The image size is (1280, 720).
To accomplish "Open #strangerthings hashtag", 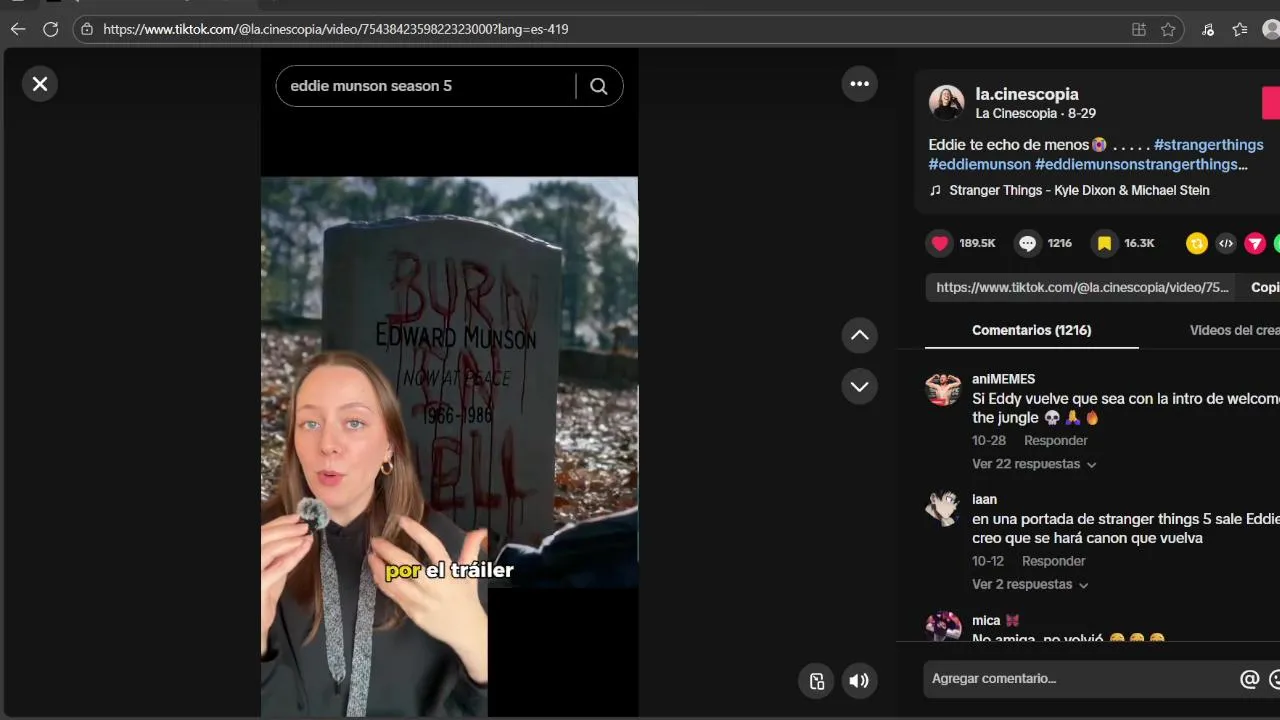I will pos(1208,145).
